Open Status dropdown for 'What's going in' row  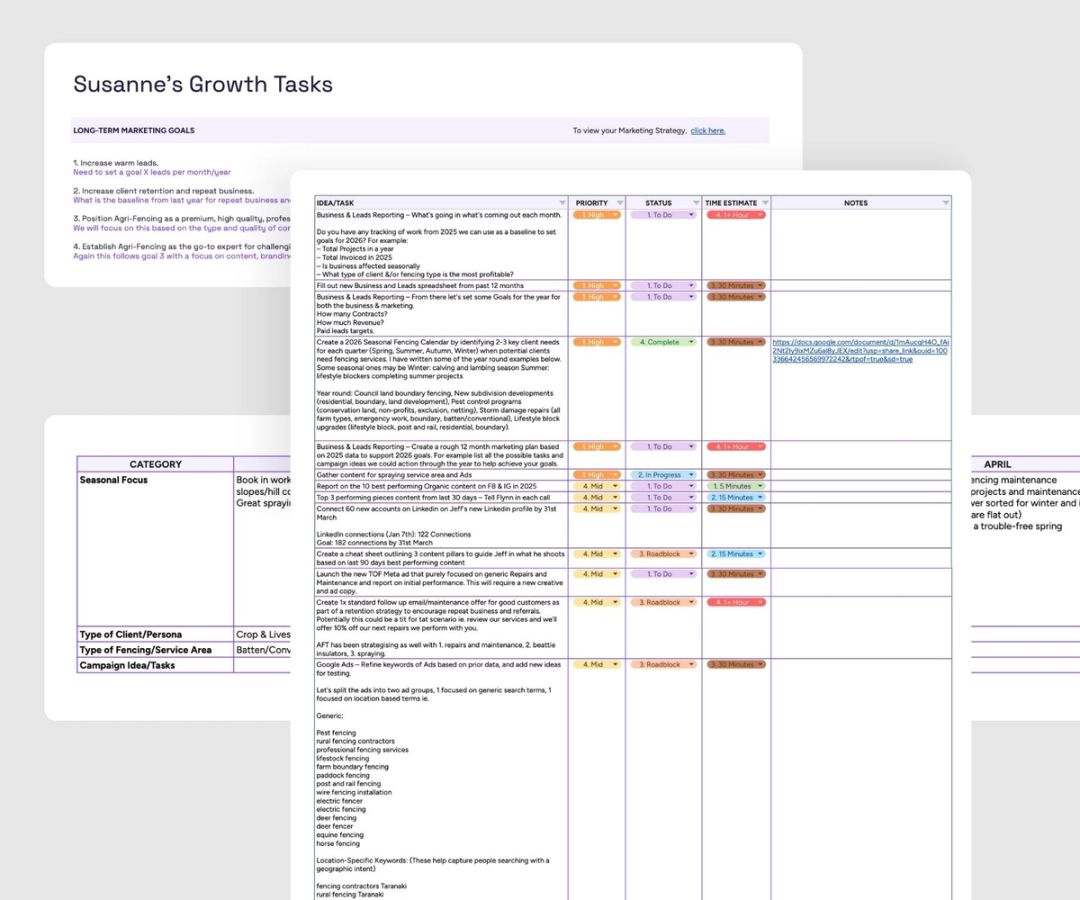(663, 215)
